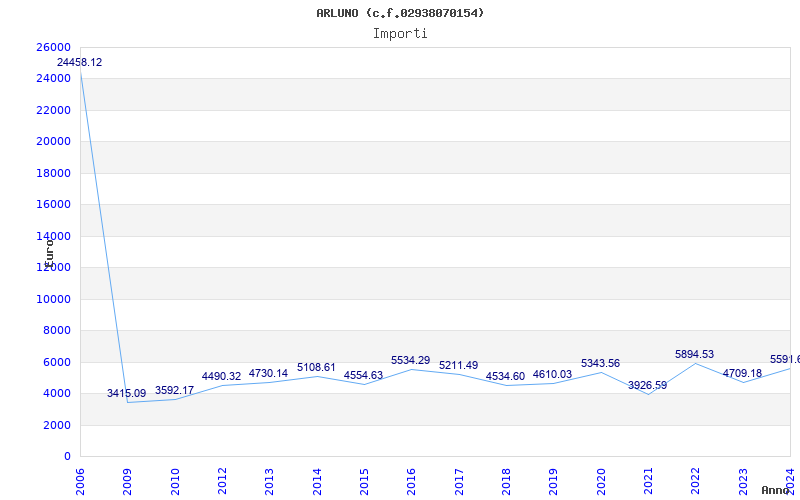
Task: Select the 5211.49 data label
Action: coord(459,366)
